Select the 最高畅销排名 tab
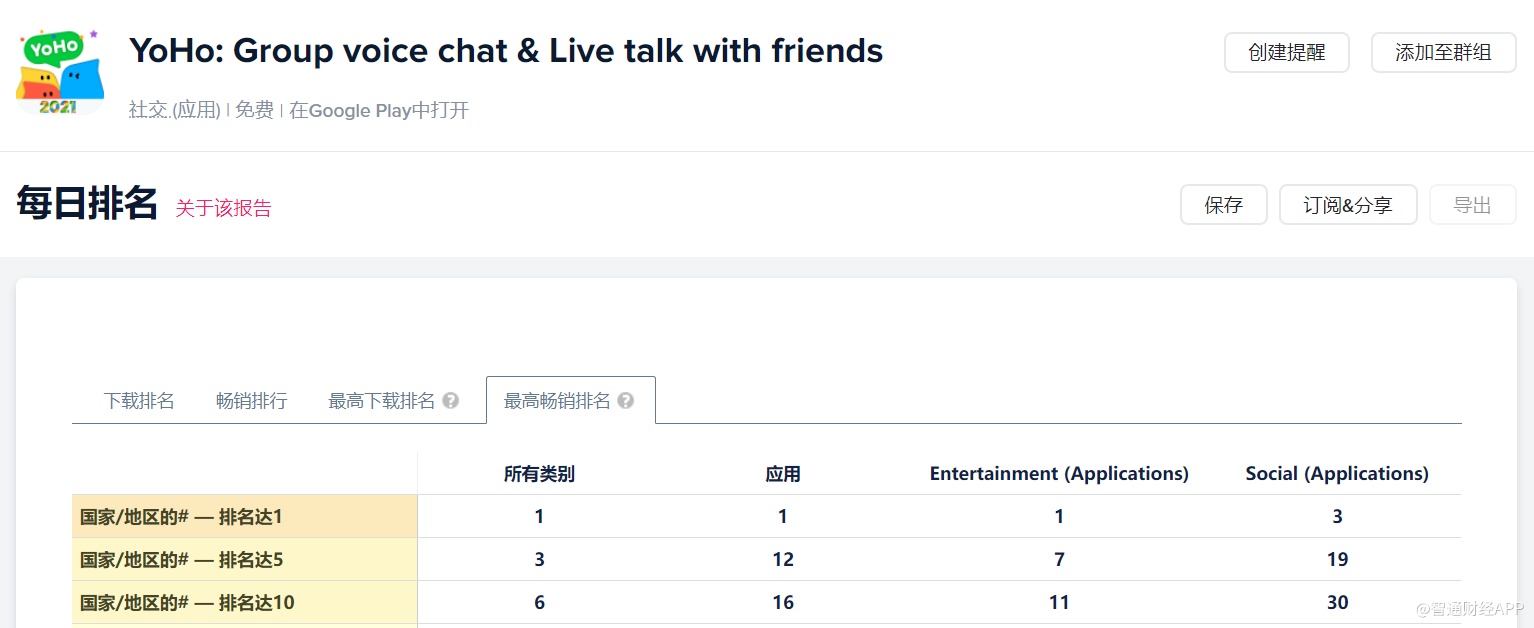Screen dimensions: 1534x628 [x=557, y=401]
